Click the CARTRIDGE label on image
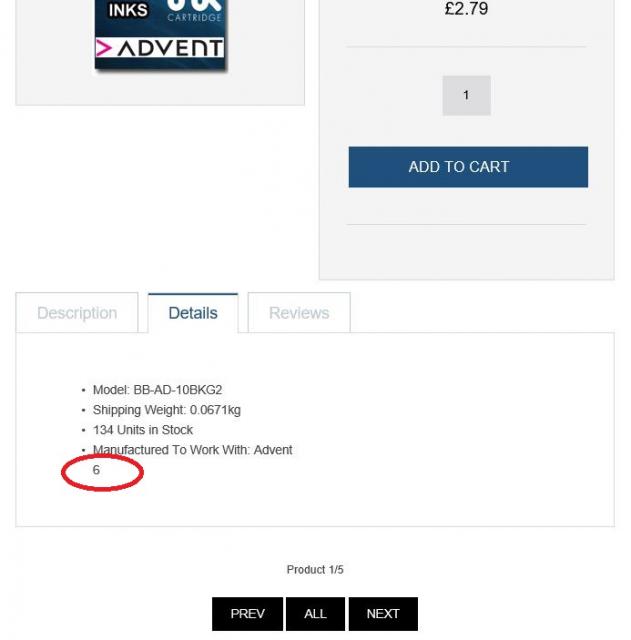The width and height of the screenshot is (631, 640). tap(194, 17)
